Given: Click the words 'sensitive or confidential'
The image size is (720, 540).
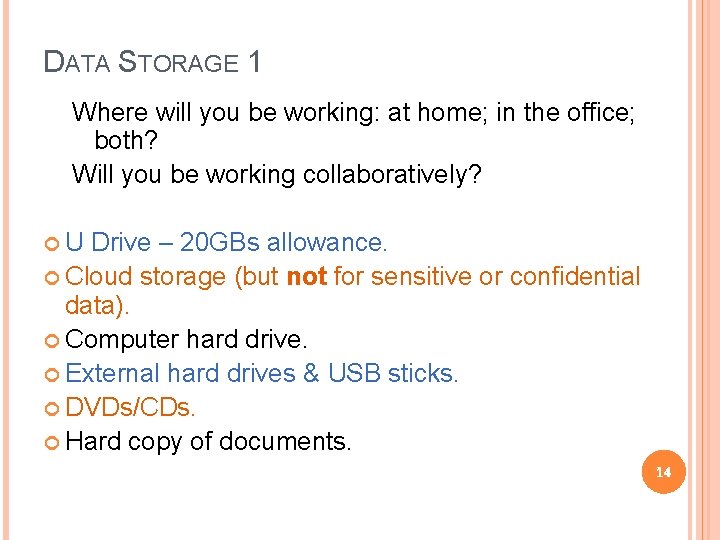Looking at the screenshot, I should (506, 276).
